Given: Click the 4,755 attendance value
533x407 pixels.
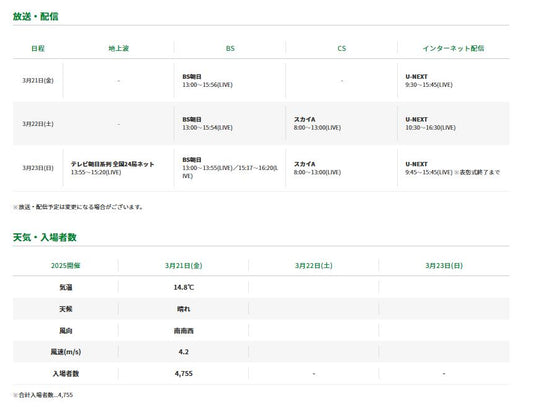Looking at the screenshot, I should (184, 373).
